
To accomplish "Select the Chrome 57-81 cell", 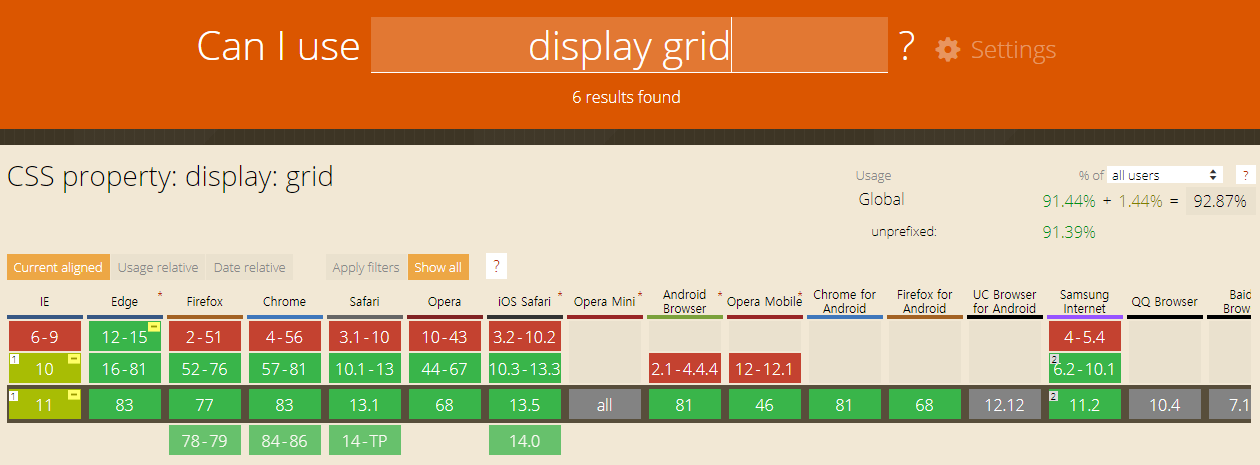I will tap(285, 368).
